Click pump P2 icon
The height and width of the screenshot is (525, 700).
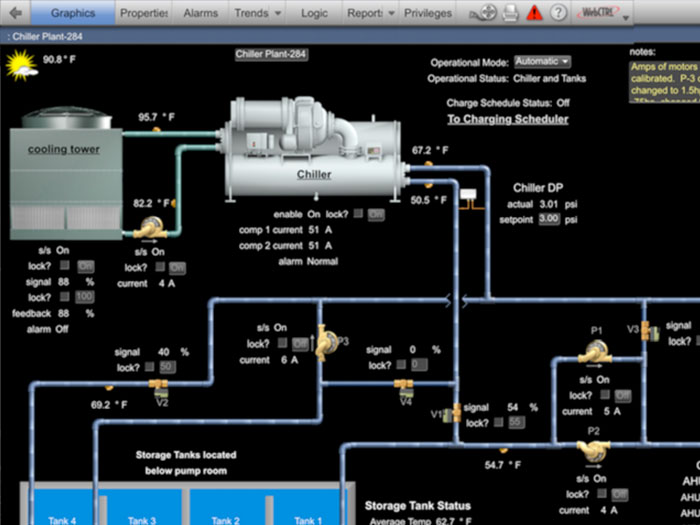pos(593,450)
